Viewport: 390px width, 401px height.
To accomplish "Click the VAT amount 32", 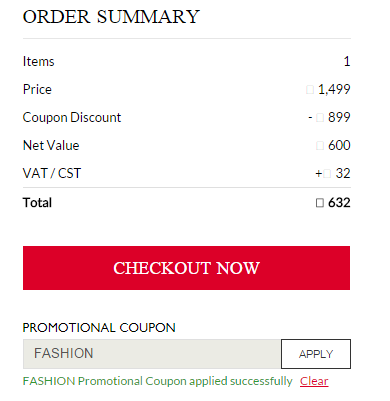I will tap(343, 173).
